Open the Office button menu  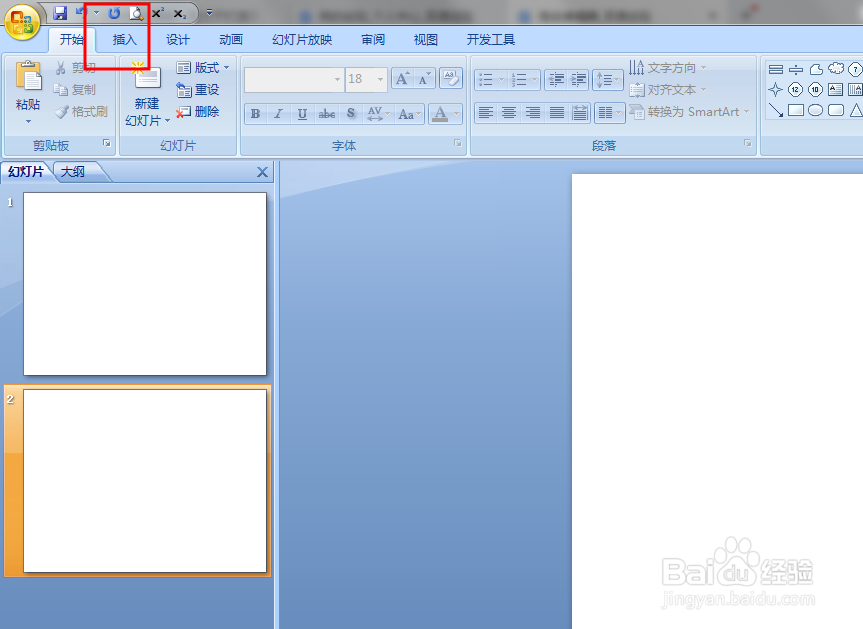coord(22,22)
